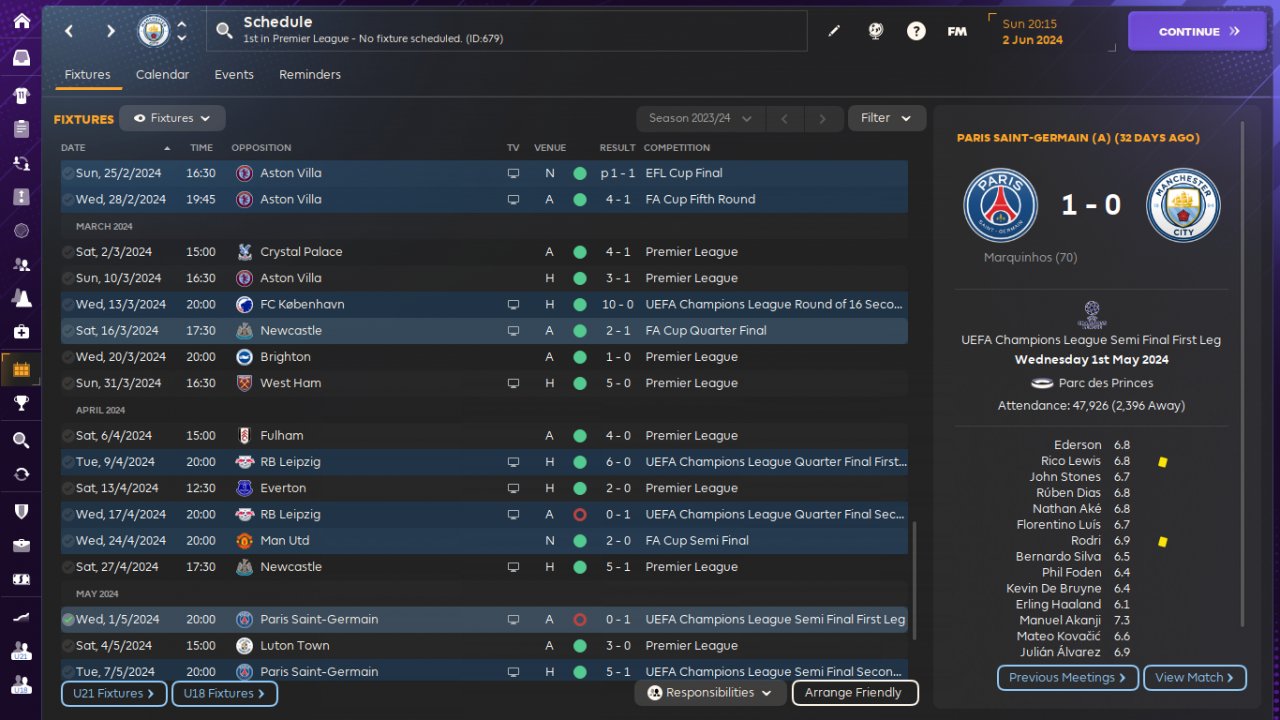Open the Squad shirt icon in the sidebar
Viewport: 1280px width, 720px height.
coord(21,95)
